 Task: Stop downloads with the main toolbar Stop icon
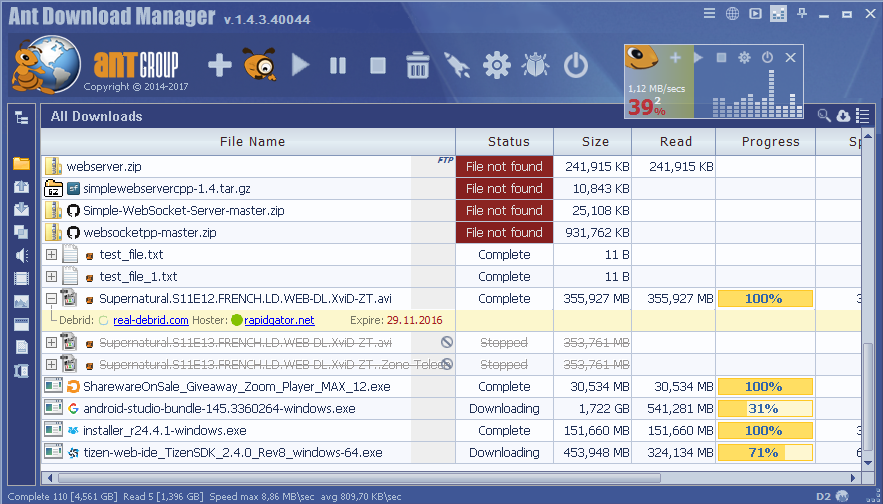coord(378,66)
